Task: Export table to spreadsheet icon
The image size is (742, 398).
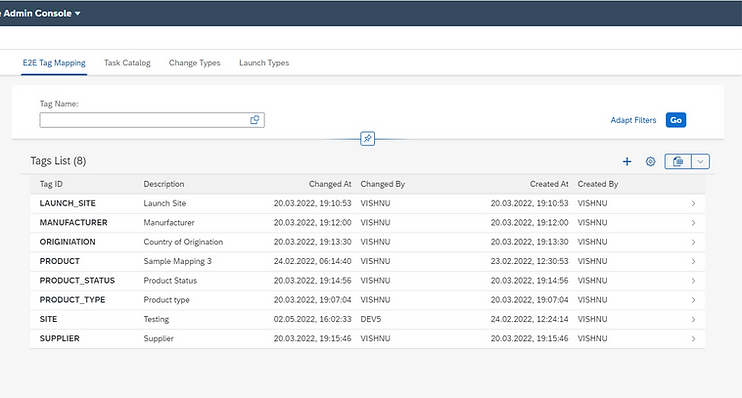Action: [678, 161]
